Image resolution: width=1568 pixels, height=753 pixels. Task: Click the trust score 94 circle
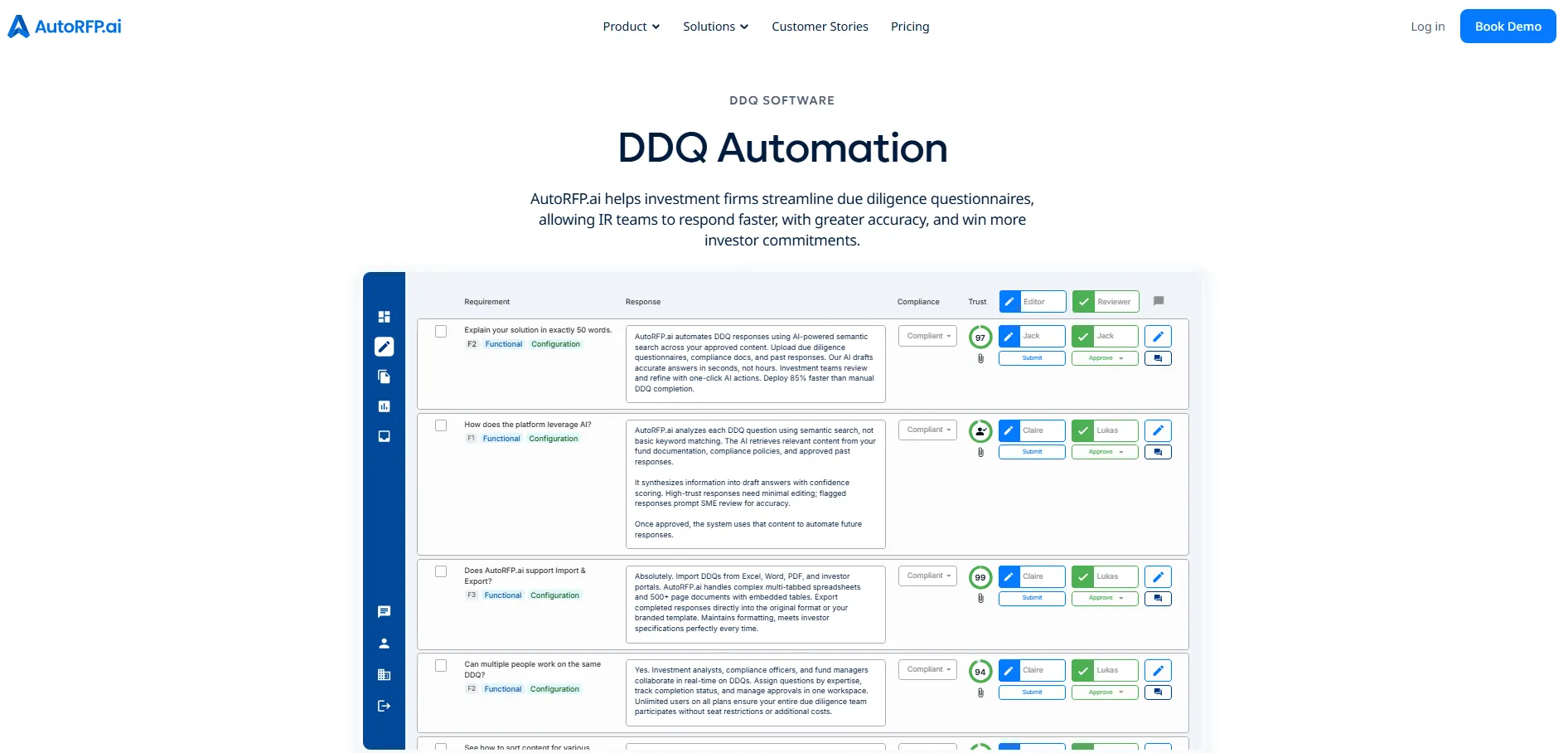pyautogui.click(x=980, y=672)
